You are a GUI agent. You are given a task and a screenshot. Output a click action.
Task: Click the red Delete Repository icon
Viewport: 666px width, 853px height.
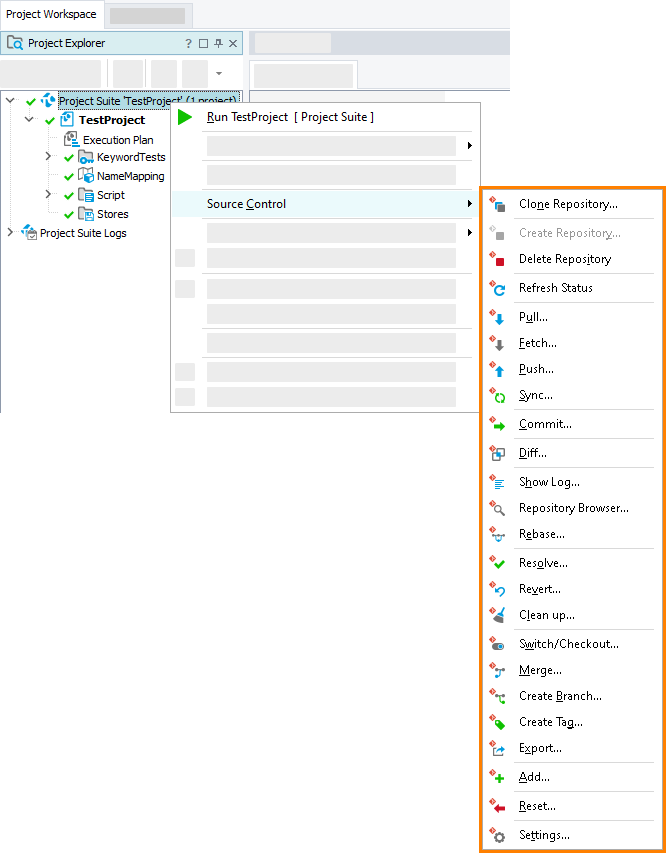pos(497,259)
